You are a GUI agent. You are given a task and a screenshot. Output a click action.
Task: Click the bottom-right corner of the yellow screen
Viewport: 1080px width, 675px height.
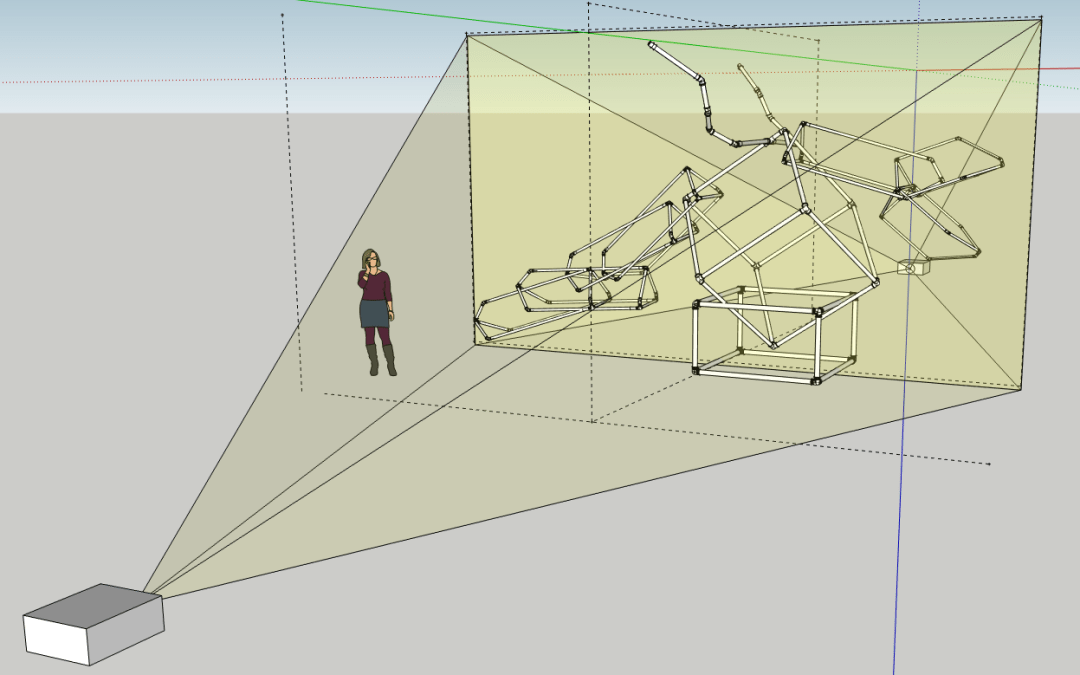(x=1021, y=389)
